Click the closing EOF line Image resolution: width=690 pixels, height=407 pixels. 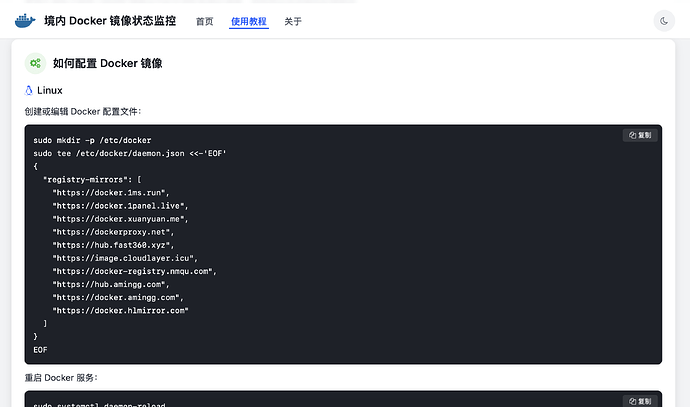point(40,350)
